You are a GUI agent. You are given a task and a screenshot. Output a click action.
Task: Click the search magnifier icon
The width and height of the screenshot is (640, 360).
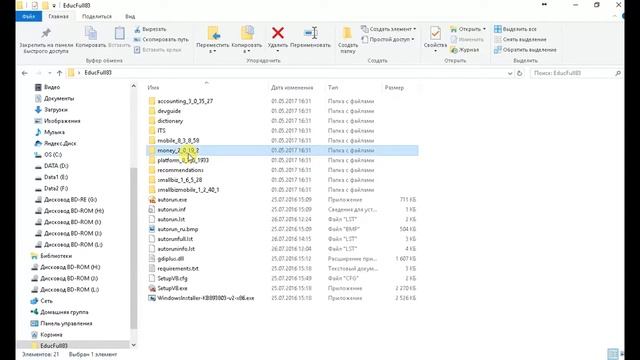pyautogui.click(x=618, y=73)
